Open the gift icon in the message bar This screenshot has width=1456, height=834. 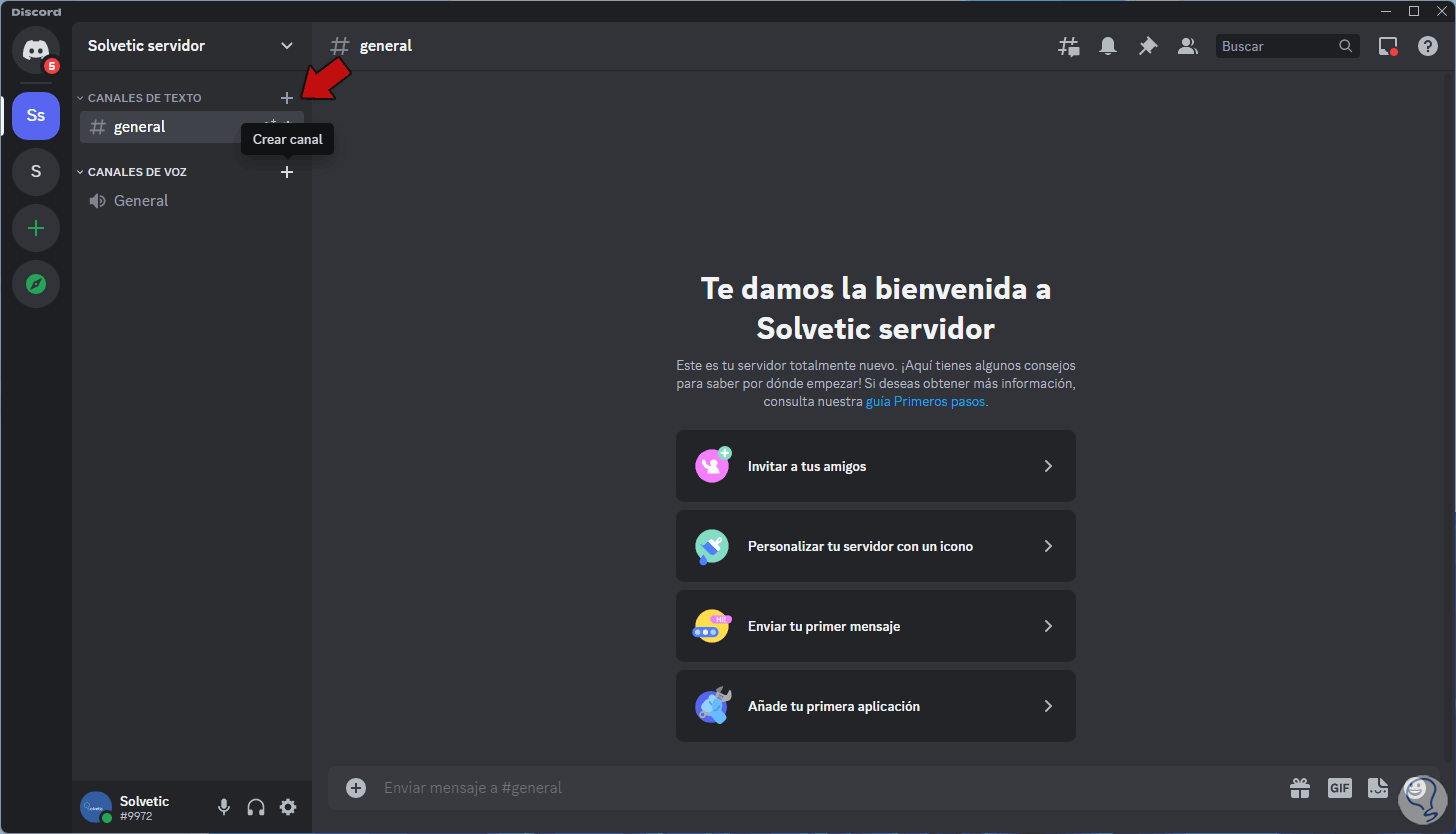pyautogui.click(x=1300, y=788)
